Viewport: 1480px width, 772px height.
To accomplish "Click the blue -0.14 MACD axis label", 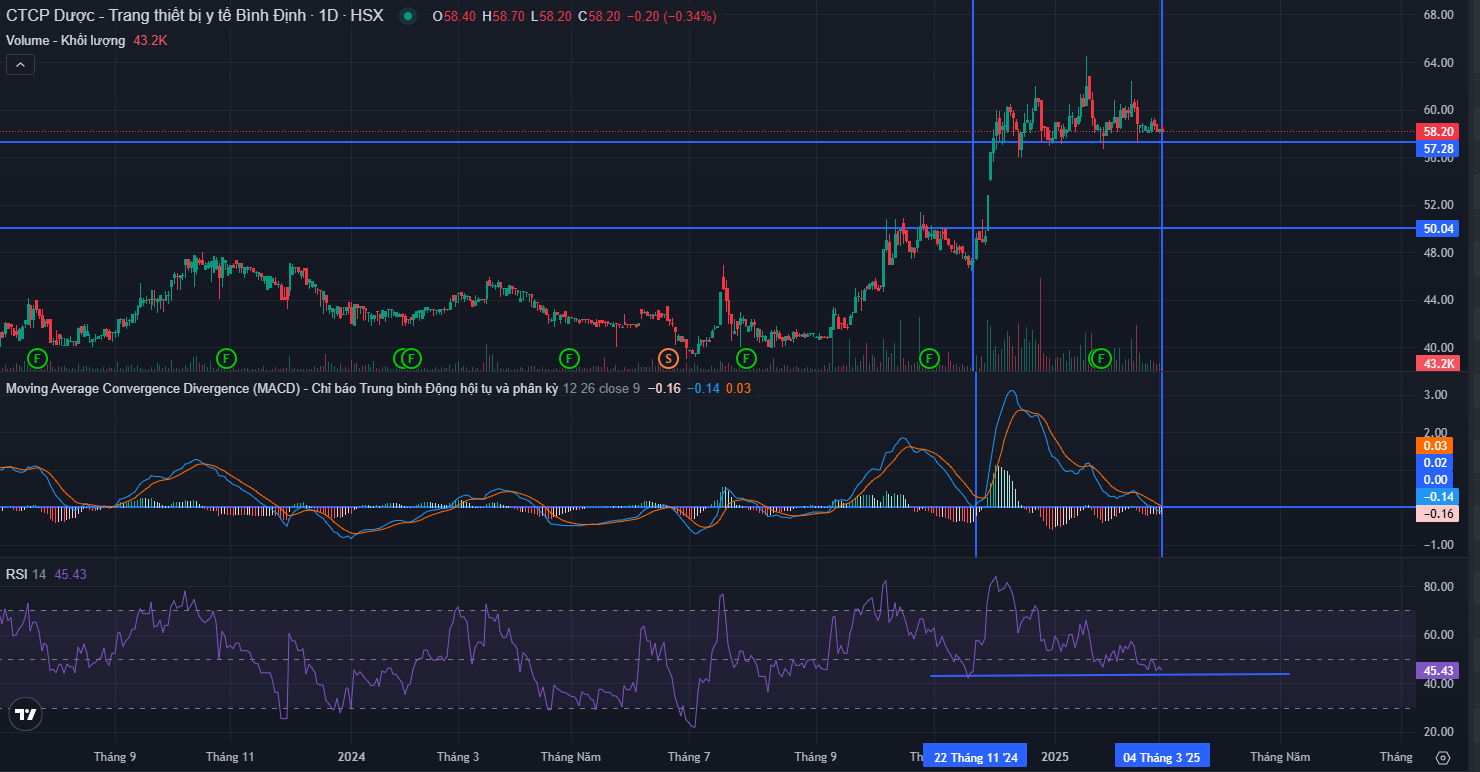I will pyautogui.click(x=1439, y=496).
